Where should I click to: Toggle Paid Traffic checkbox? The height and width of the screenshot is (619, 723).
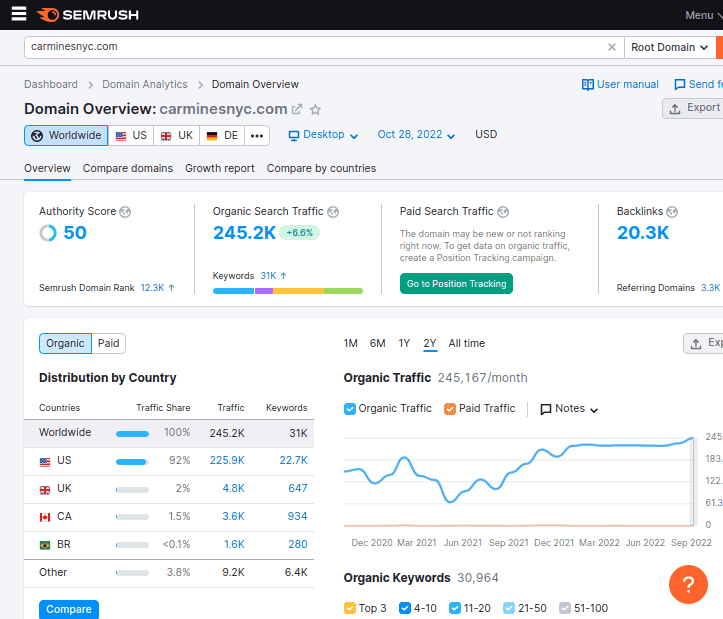point(450,409)
